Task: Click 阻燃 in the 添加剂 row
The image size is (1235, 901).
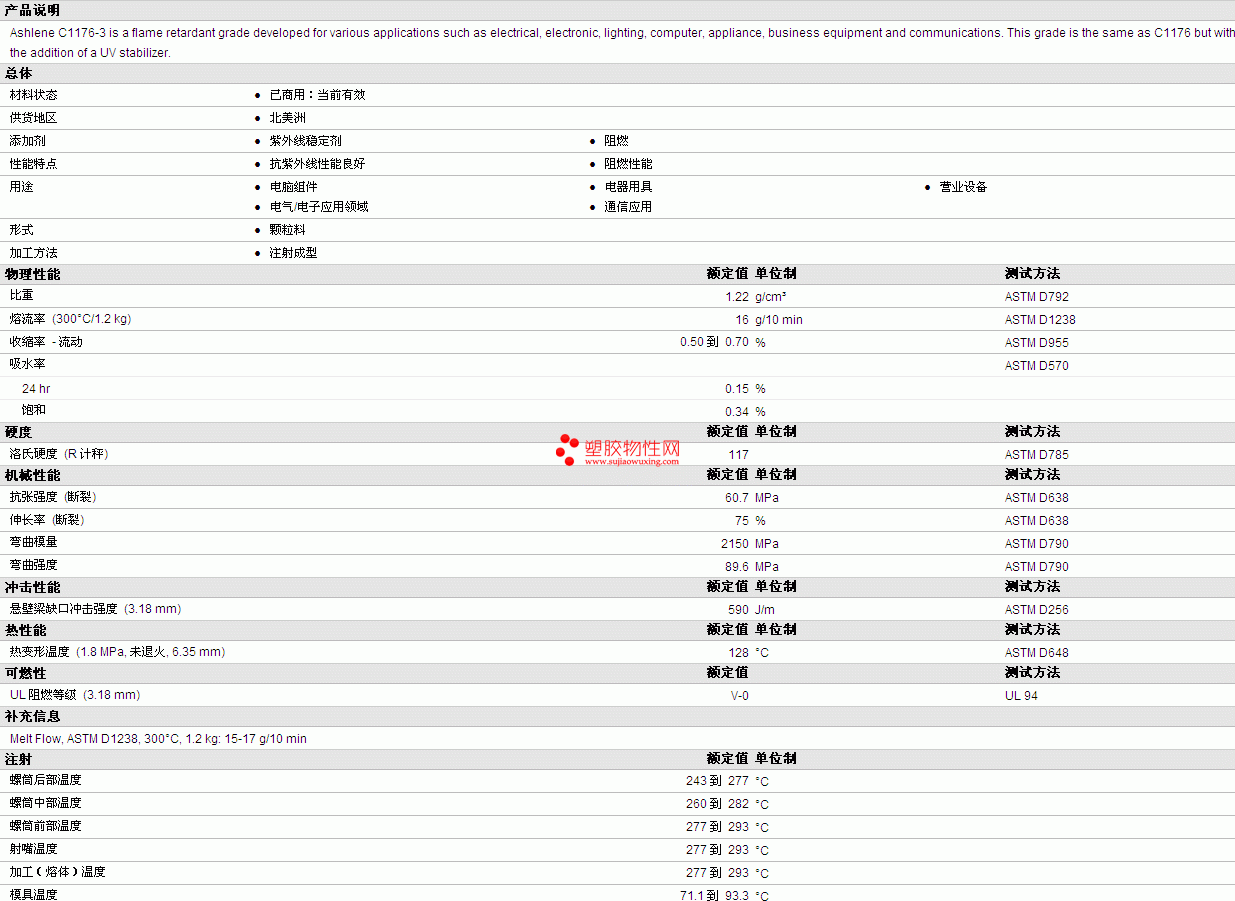Action: (x=616, y=141)
